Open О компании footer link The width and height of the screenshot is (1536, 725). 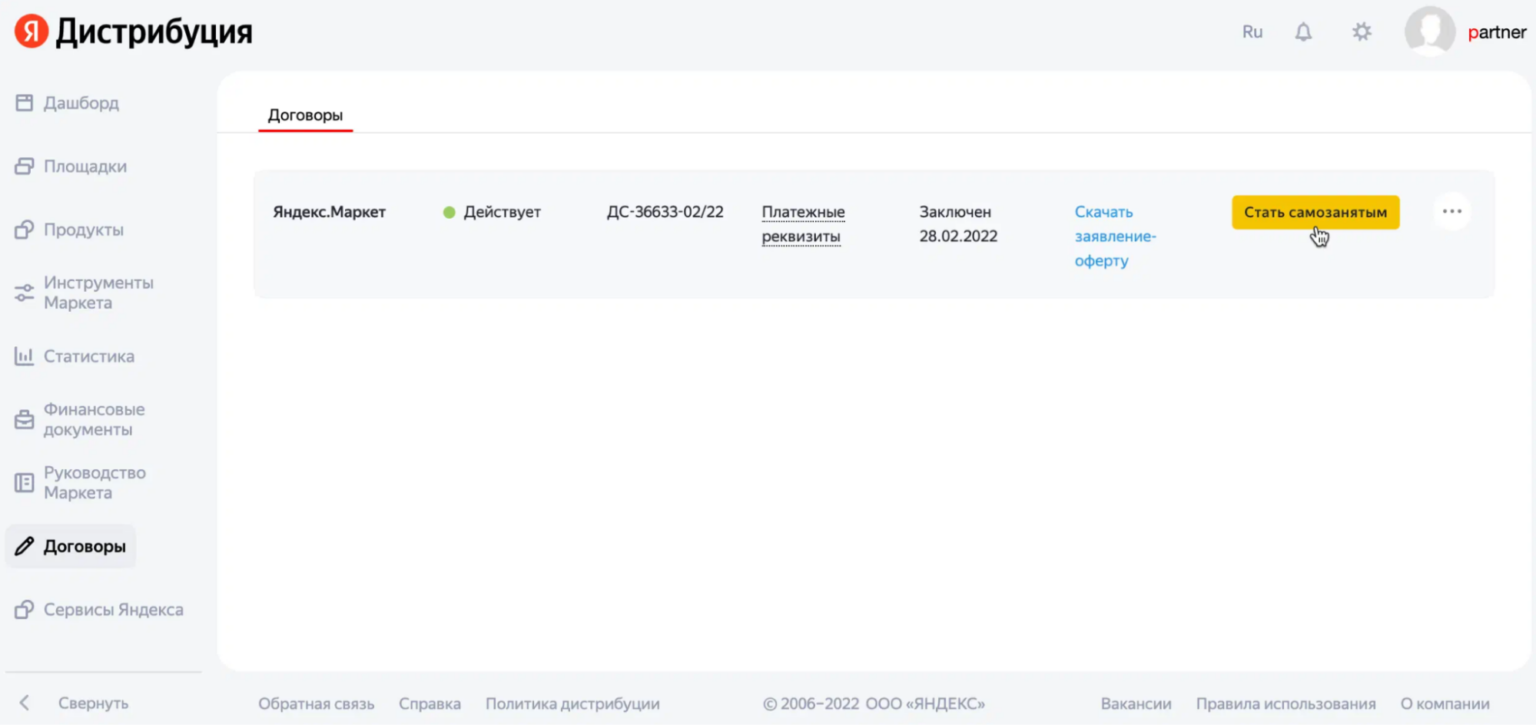(x=1445, y=704)
